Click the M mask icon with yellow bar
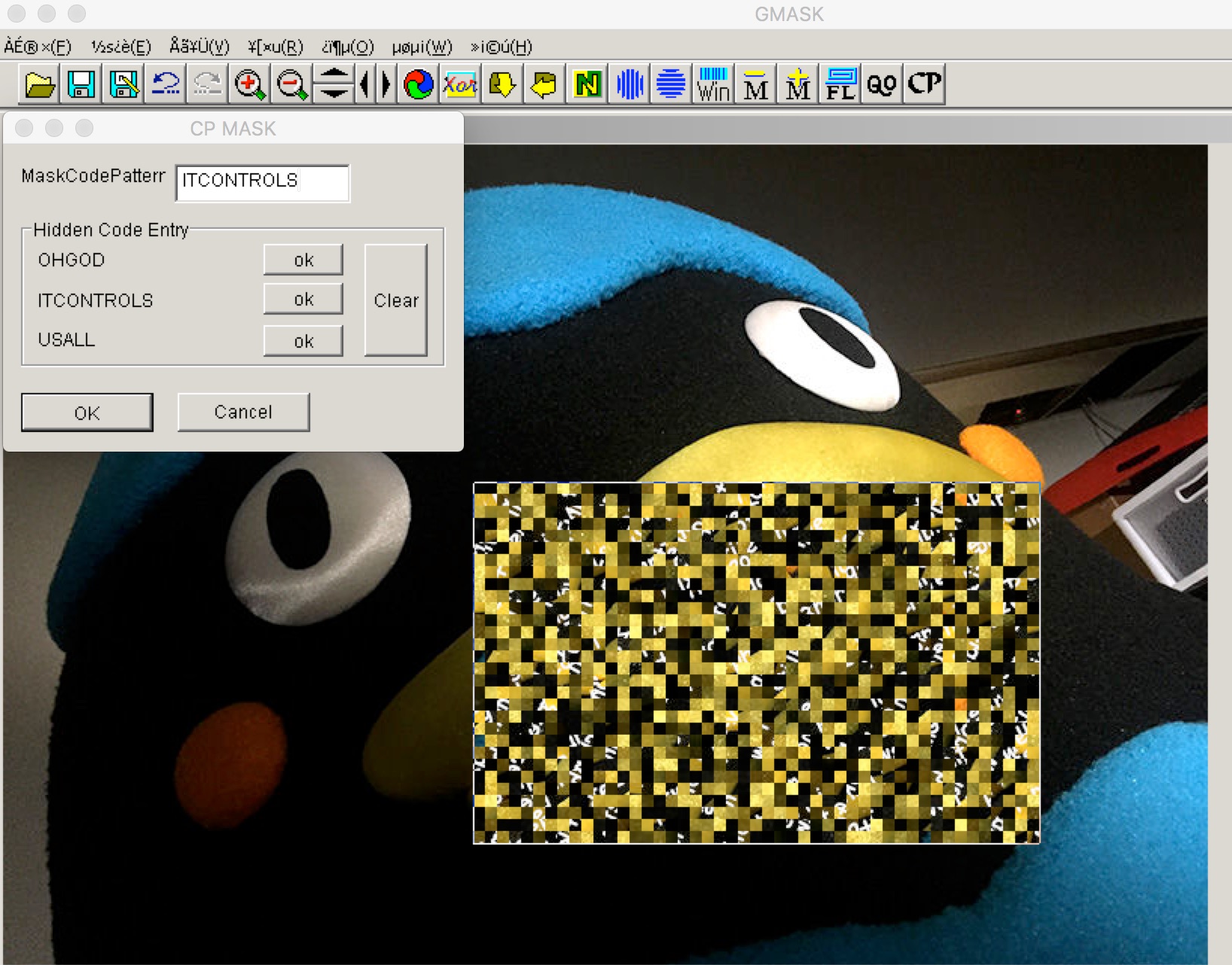 pyautogui.click(x=755, y=84)
